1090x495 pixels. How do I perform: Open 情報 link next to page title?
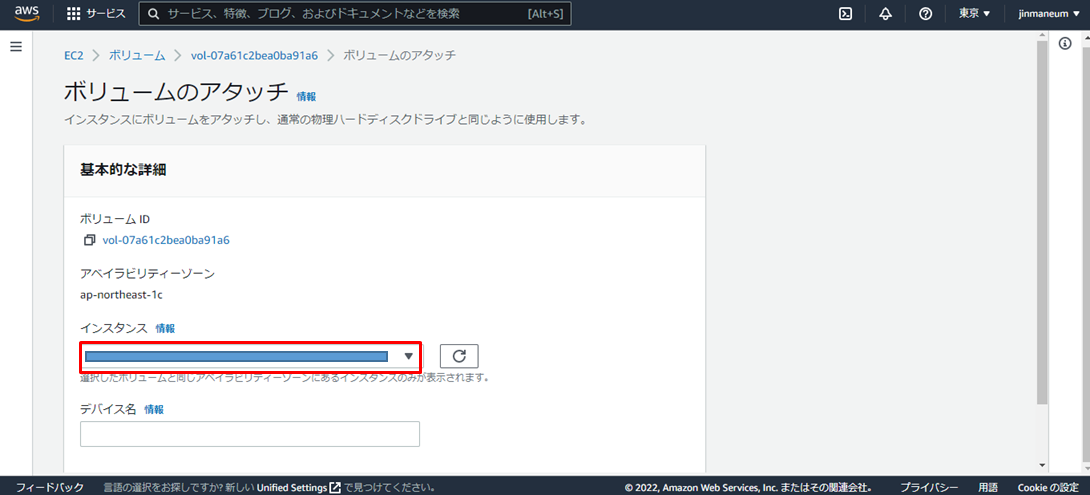(306, 97)
